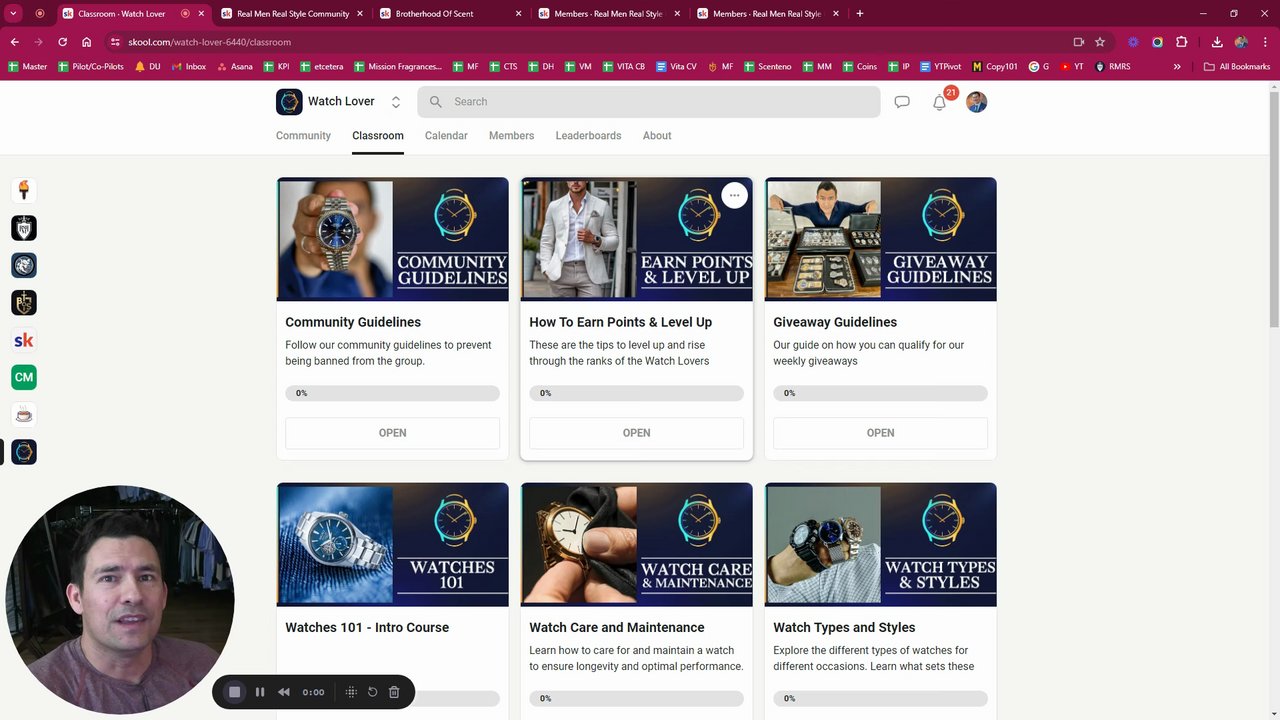The width and height of the screenshot is (1280, 720).
Task: Open the Community Guidelines course button
Action: click(x=392, y=433)
